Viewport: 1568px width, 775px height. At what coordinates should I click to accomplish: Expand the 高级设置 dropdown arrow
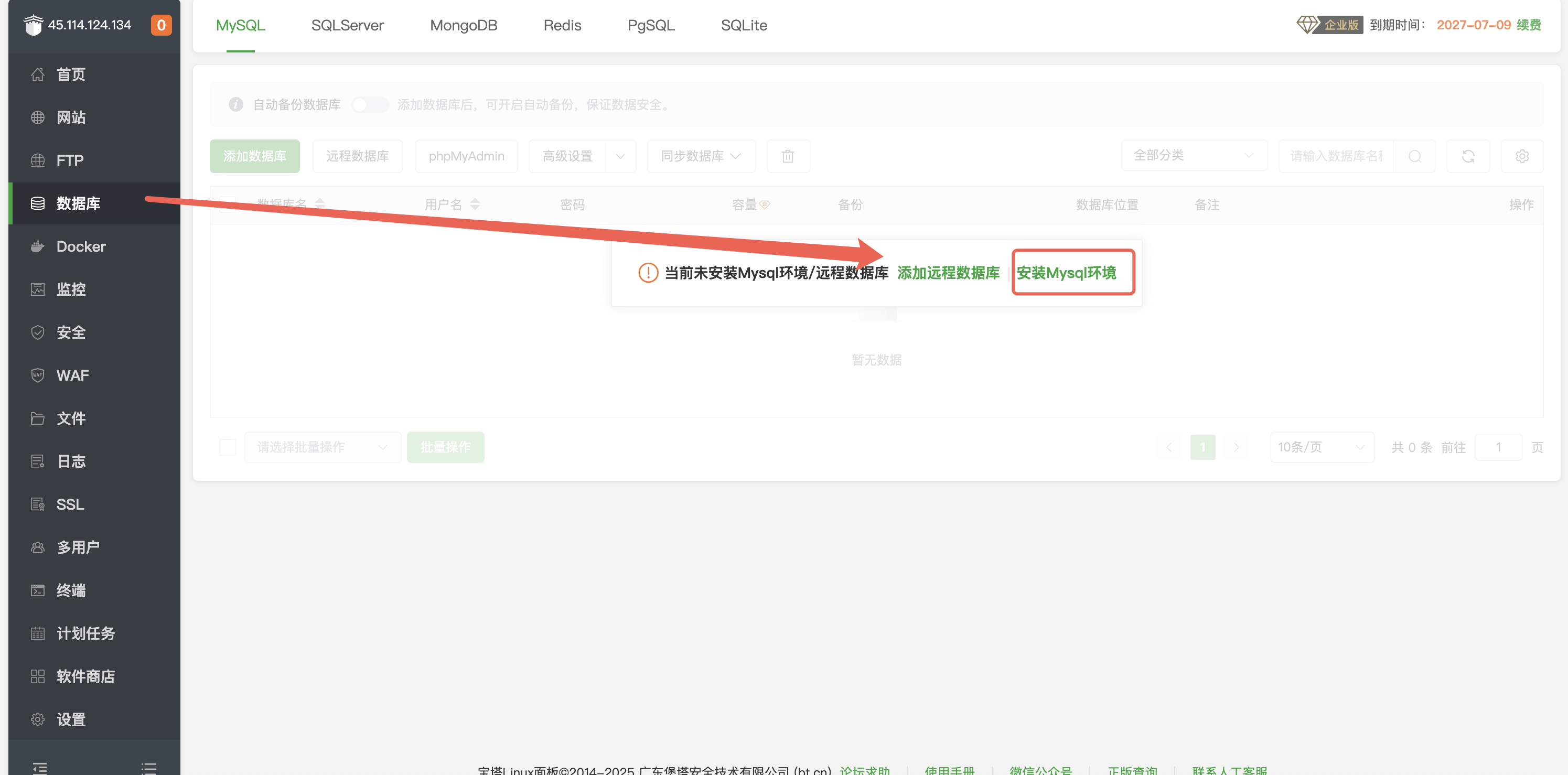click(621, 156)
